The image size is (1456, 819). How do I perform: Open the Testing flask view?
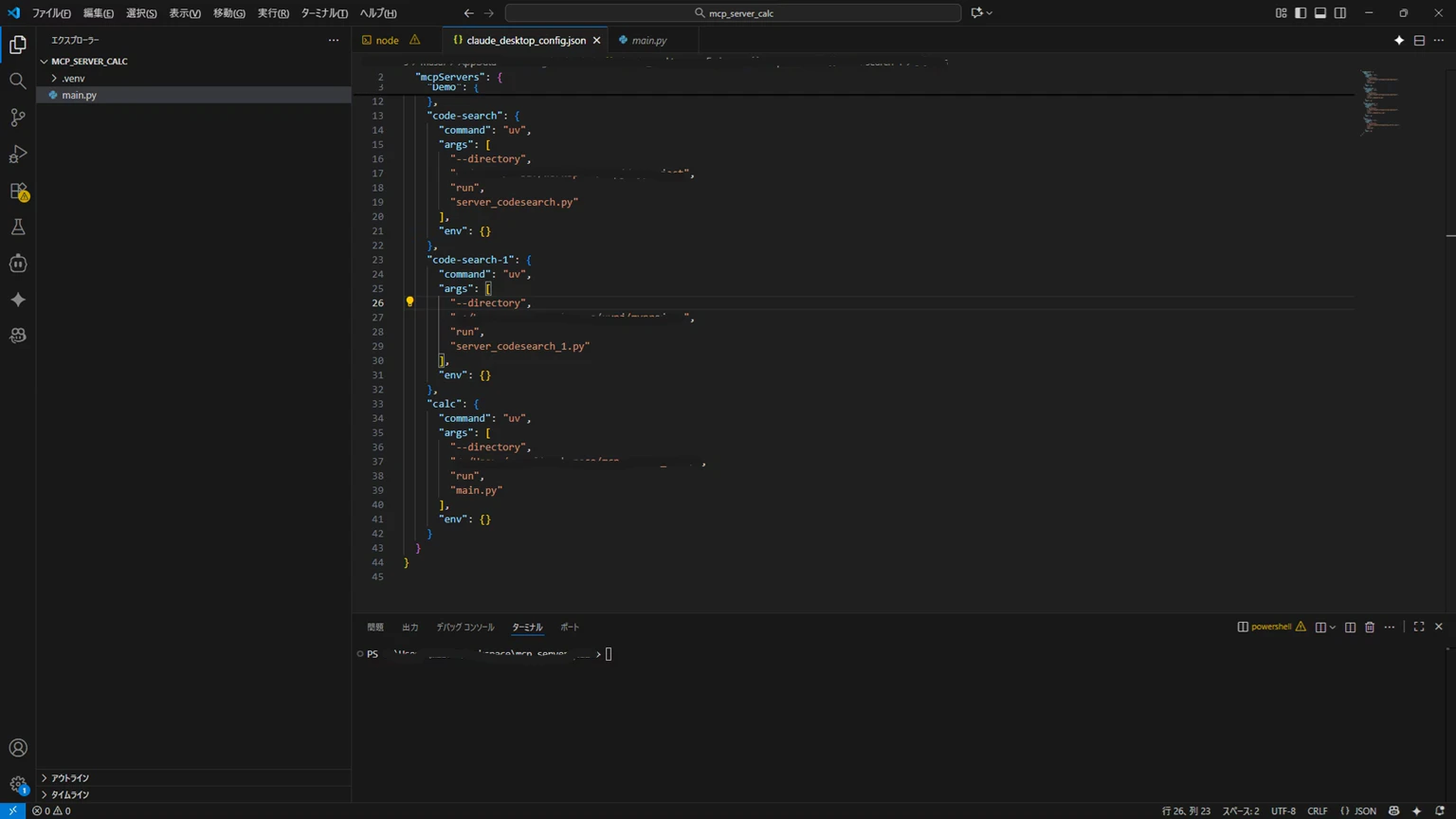(x=18, y=227)
